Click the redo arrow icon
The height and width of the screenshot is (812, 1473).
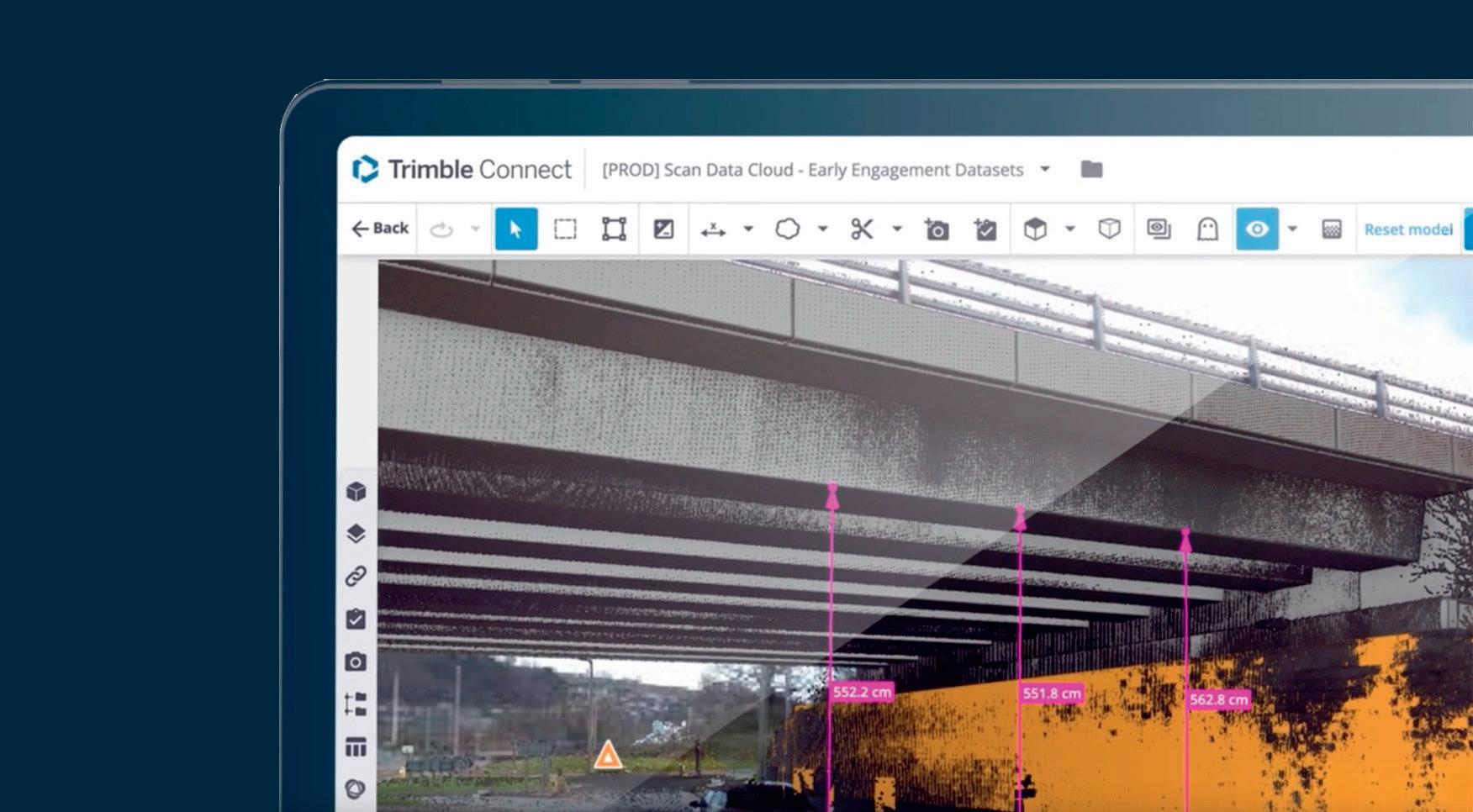click(x=441, y=229)
